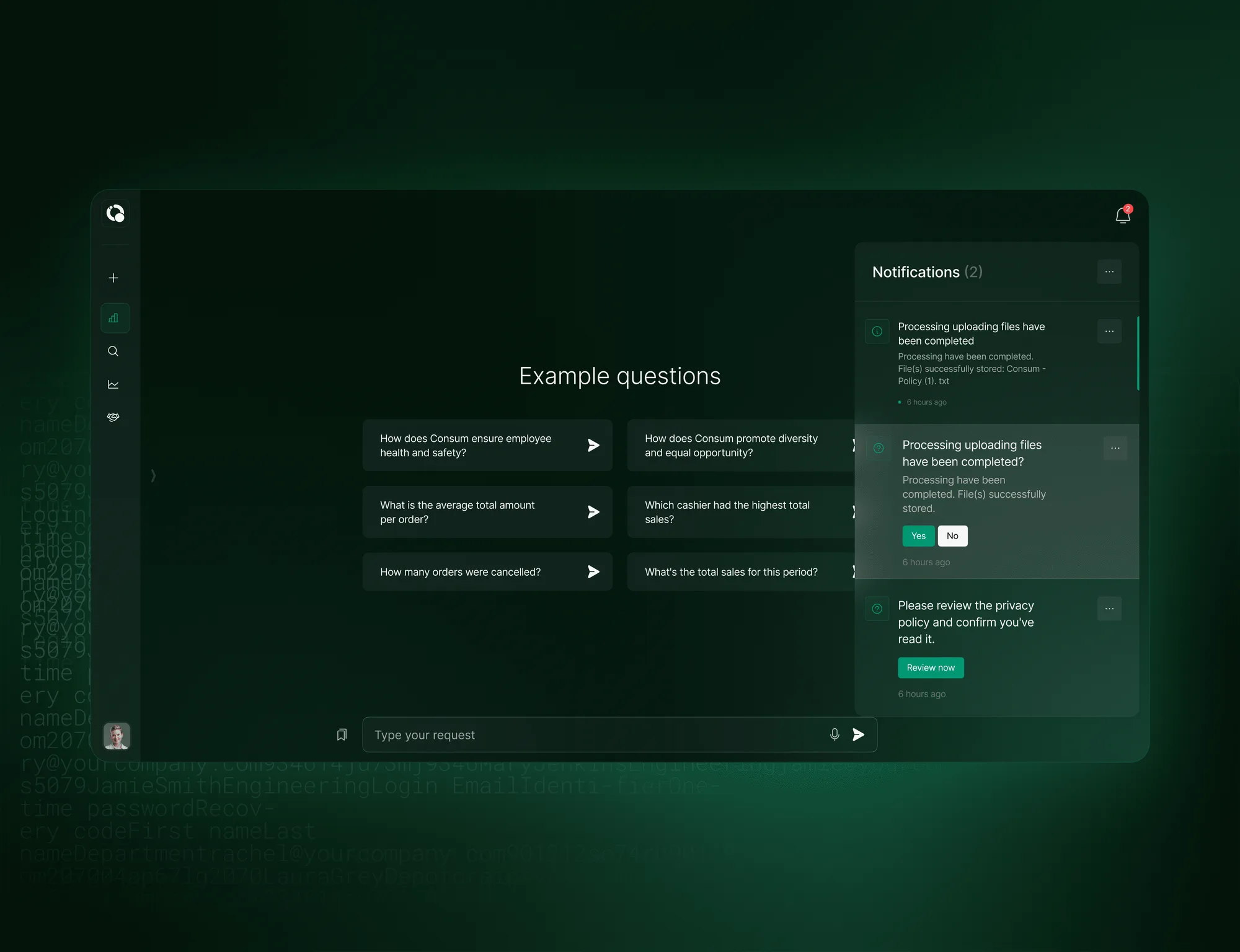Screen dimensions: 1240x952
Task: Send 'employee health and safety' question arrow
Action: pyautogui.click(x=593, y=446)
